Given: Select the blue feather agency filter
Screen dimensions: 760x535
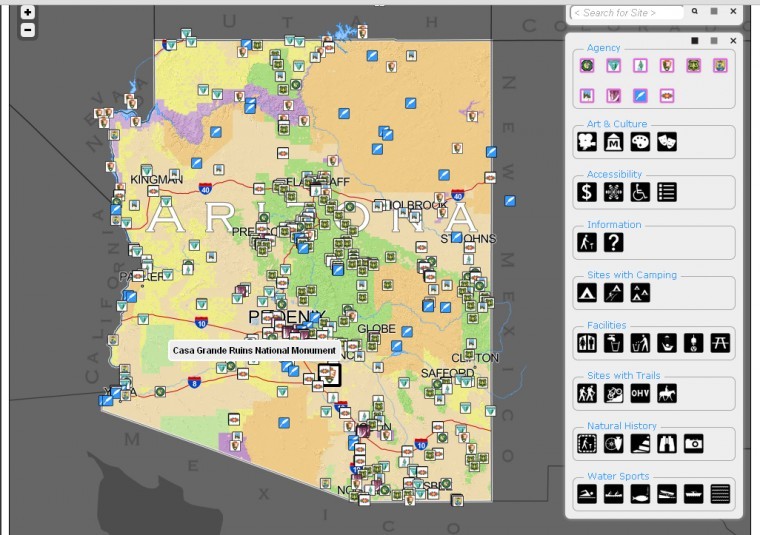Looking at the screenshot, I should [640, 95].
